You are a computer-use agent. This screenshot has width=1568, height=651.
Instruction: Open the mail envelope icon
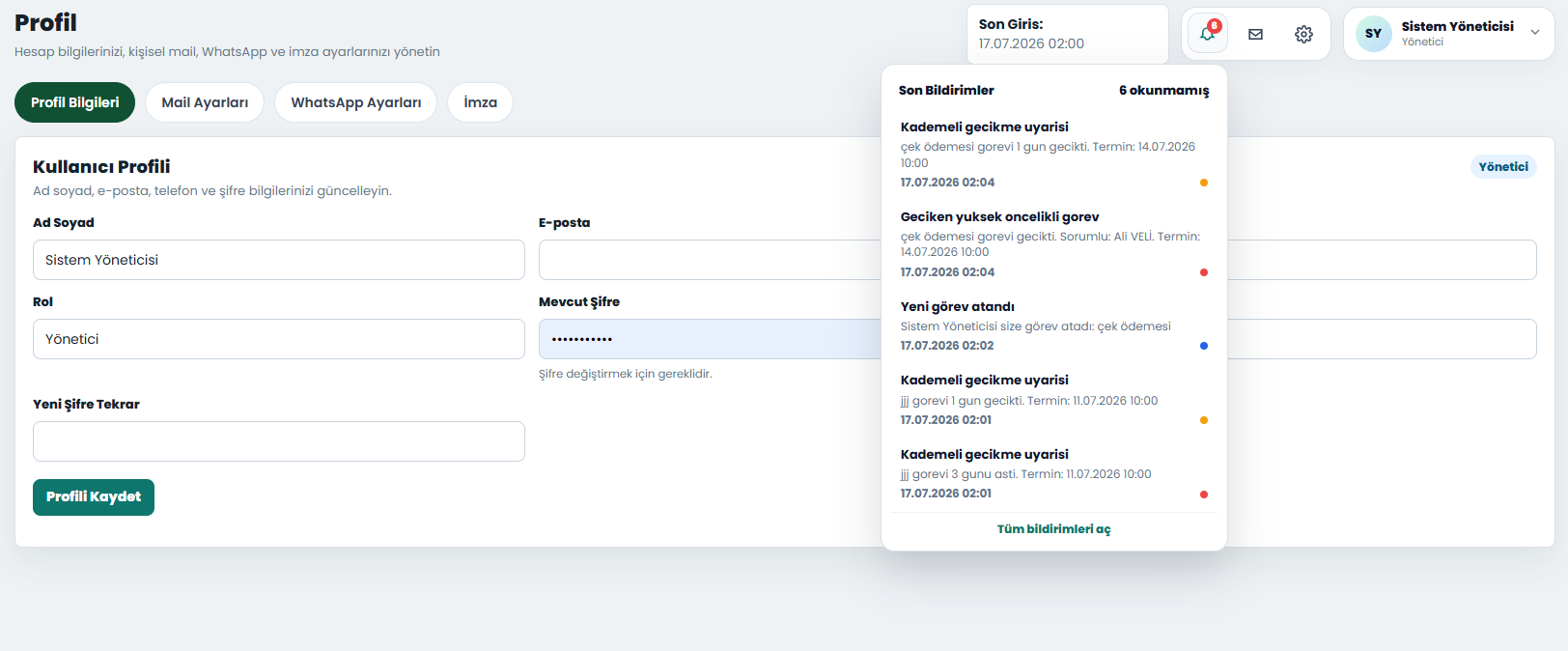tap(1255, 34)
